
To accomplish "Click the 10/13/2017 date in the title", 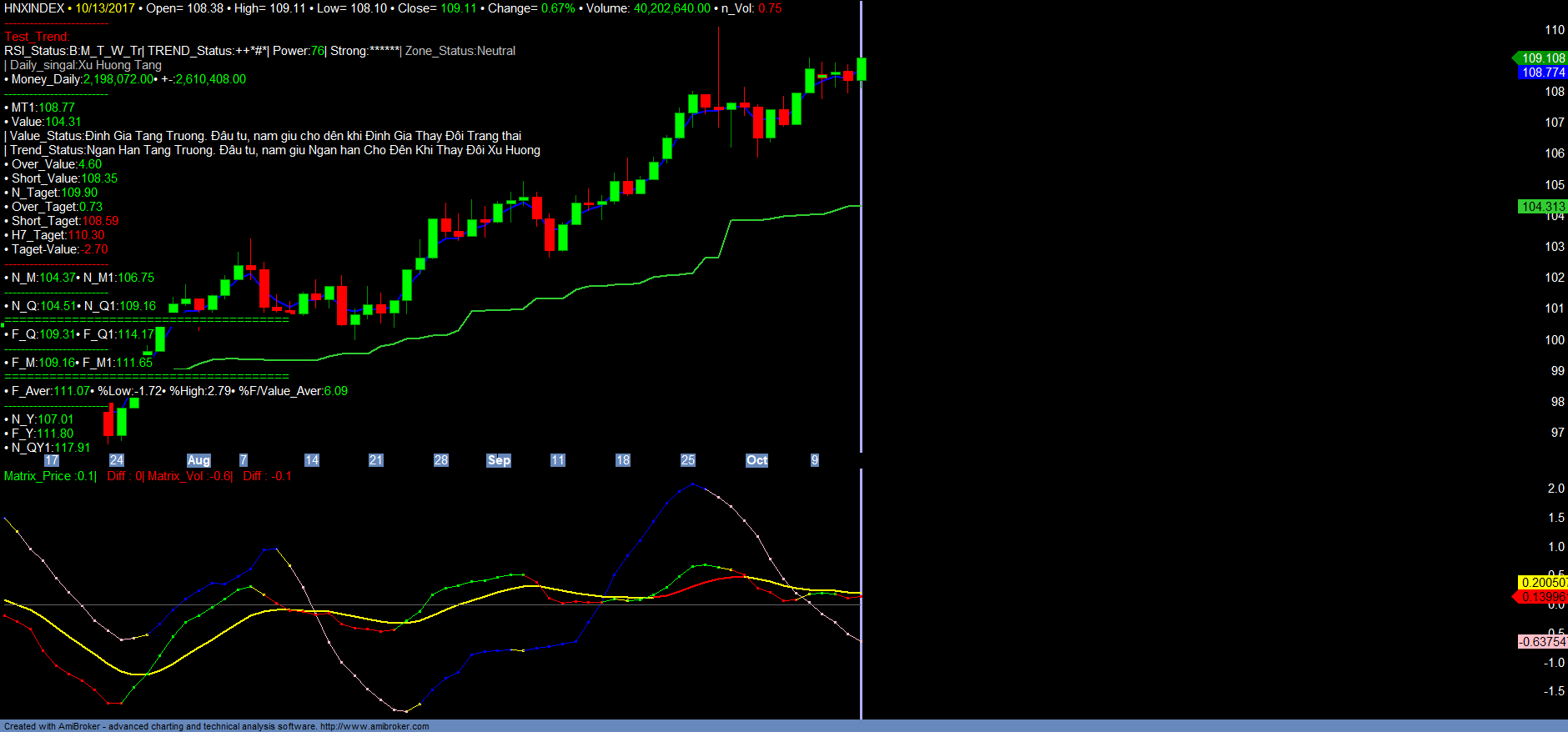I will pyautogui.click(x=105, y=8).
